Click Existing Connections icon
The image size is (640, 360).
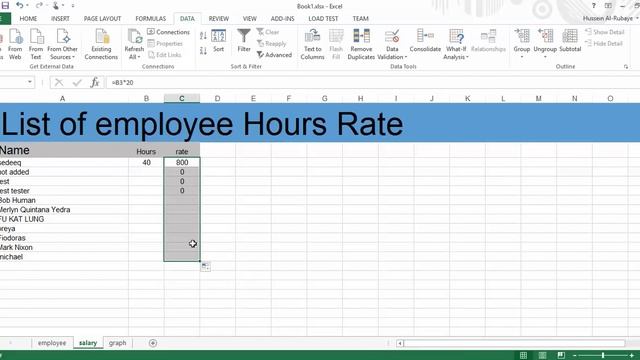101,44
